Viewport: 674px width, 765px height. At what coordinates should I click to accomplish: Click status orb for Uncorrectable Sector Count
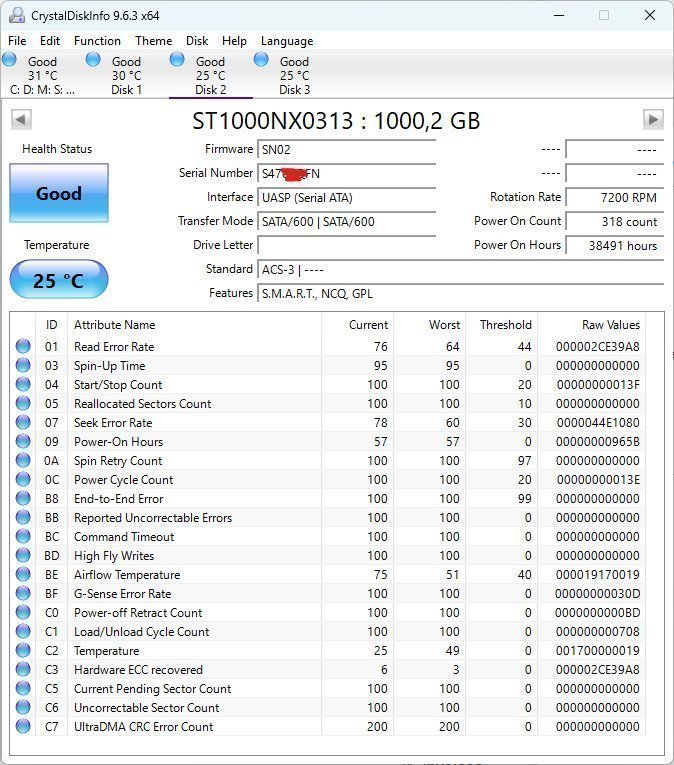coord(23,708)
